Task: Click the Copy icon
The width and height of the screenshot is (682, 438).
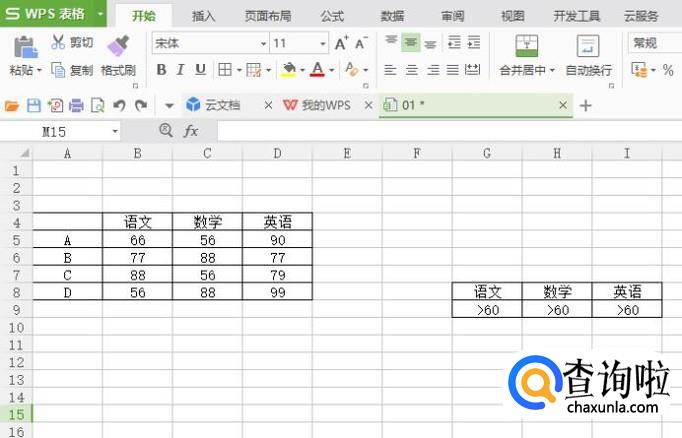Action: click(x=58, y=70)
